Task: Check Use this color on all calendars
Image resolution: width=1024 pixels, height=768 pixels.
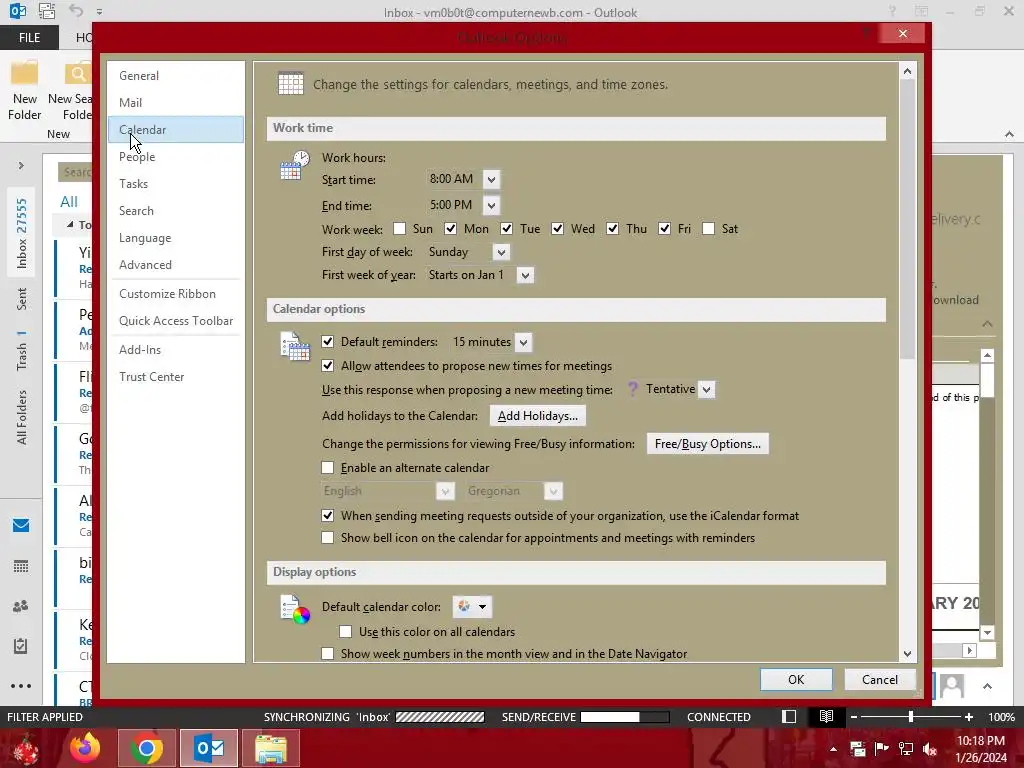Action: click(x=345, y=632)
